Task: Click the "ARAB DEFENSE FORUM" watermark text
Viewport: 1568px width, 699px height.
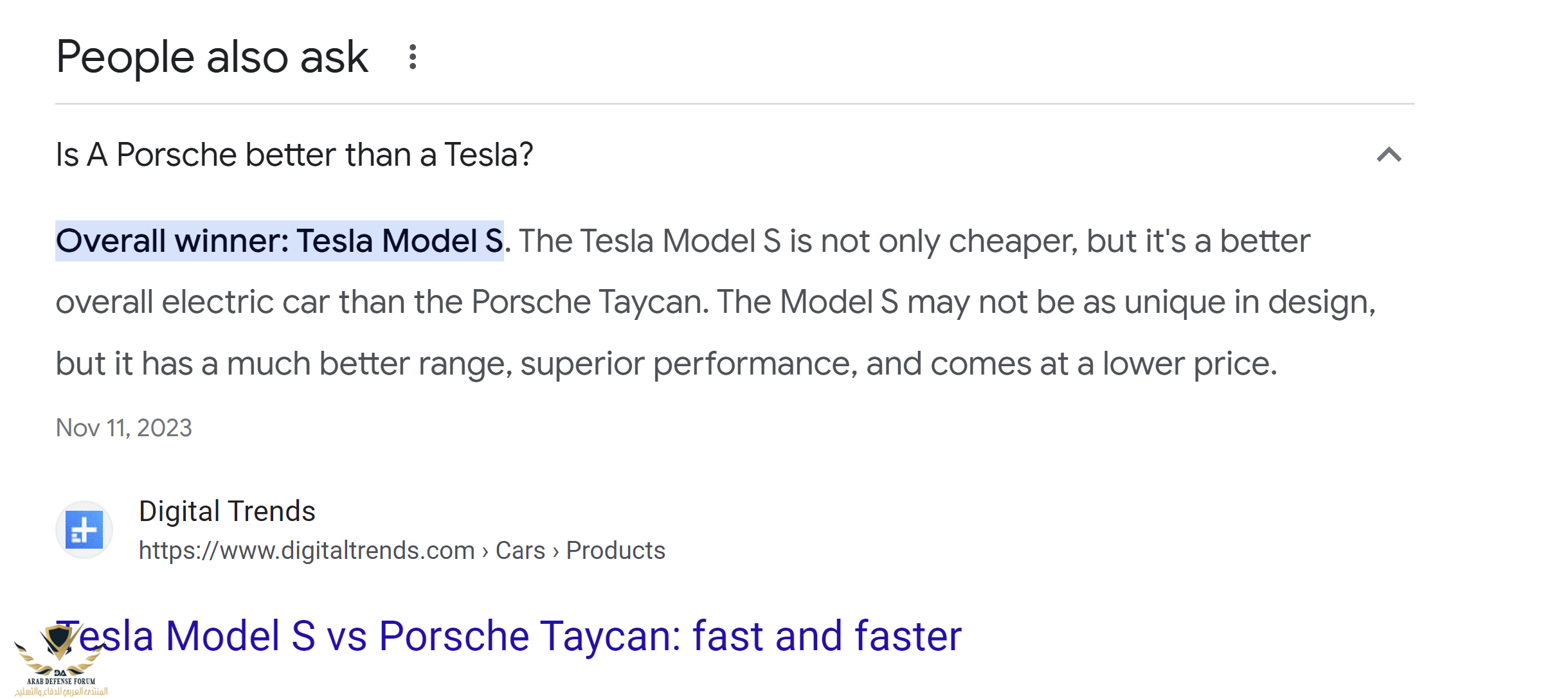Action: [61, 681]
